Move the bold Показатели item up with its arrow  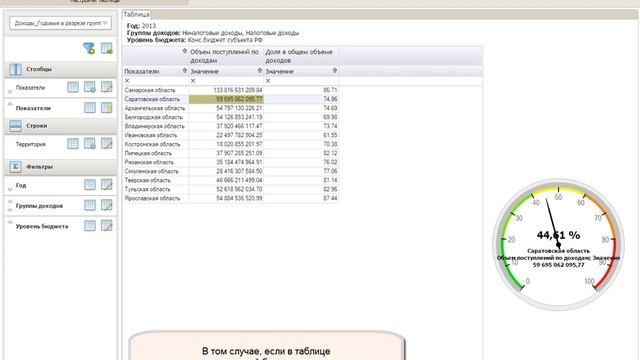click(x=10, y=104)
